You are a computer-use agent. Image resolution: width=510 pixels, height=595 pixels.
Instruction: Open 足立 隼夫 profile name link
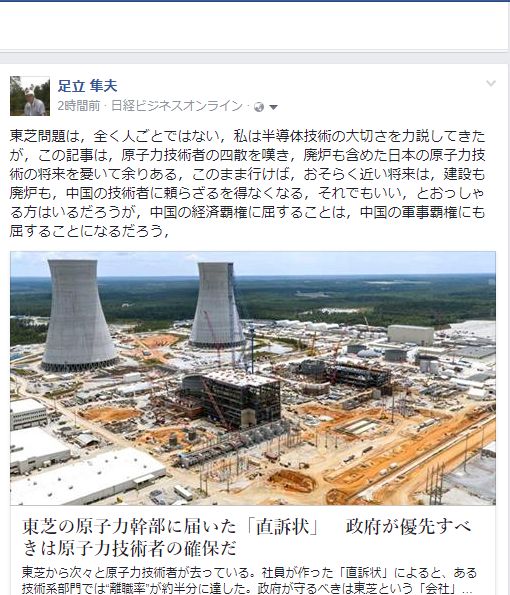pyautogui.click(x=87, y=86)
